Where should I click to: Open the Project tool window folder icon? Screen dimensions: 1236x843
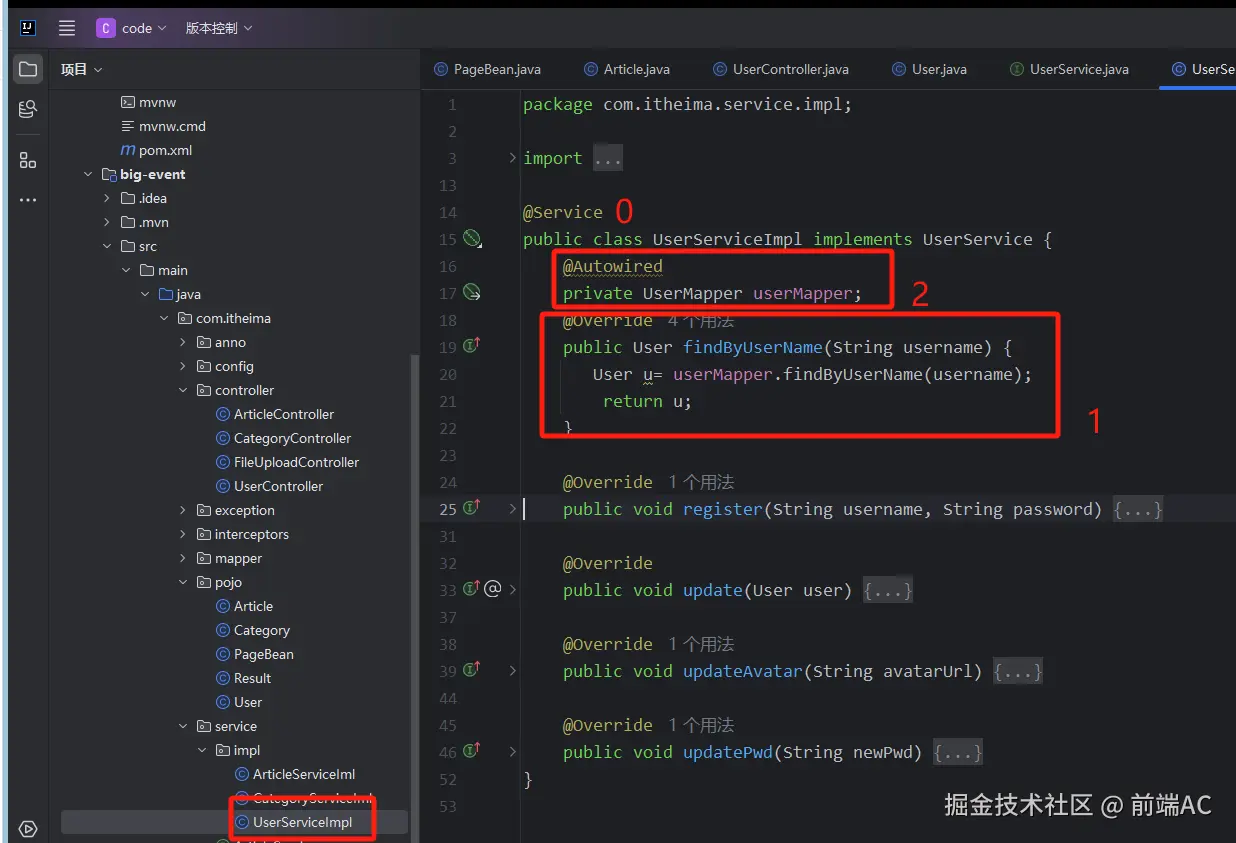coord(28,69)
